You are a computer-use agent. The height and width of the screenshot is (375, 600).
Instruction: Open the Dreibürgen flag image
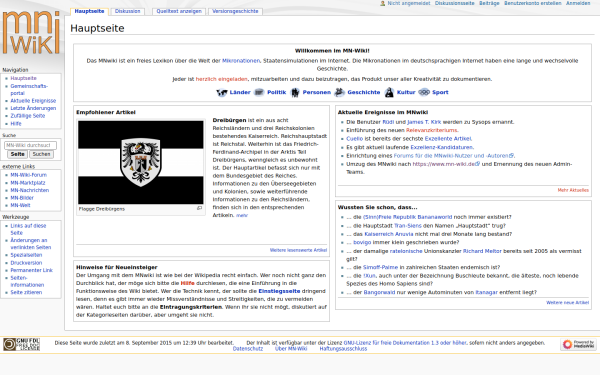coord(141,163)
